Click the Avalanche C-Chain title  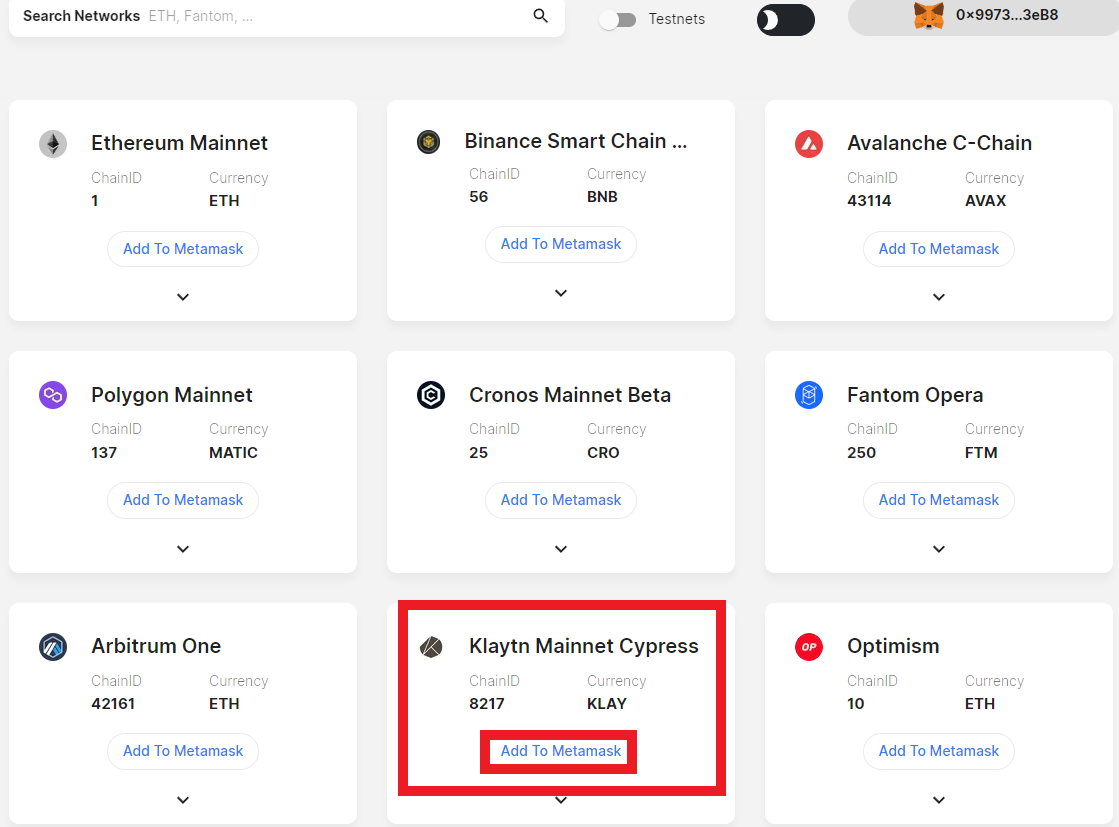[x=939, y=143]
